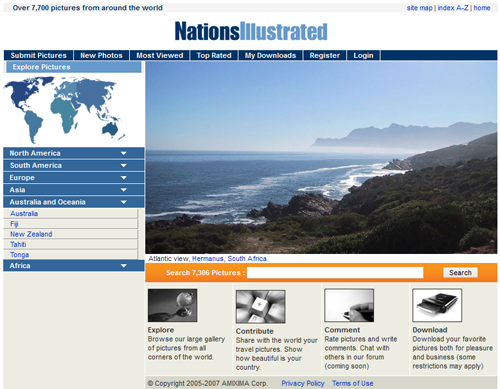Expand the South America region arrow
This screenshot has height=389, width=500.
point(124,165)
